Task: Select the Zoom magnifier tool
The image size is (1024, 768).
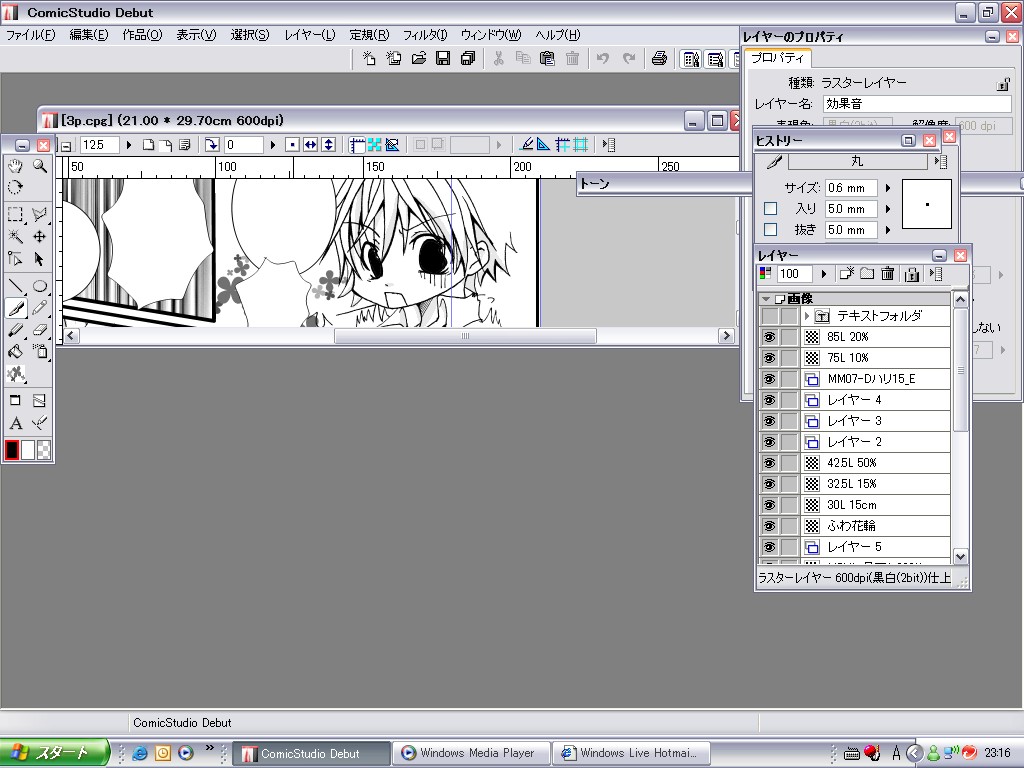Action: tap(40, 166)
